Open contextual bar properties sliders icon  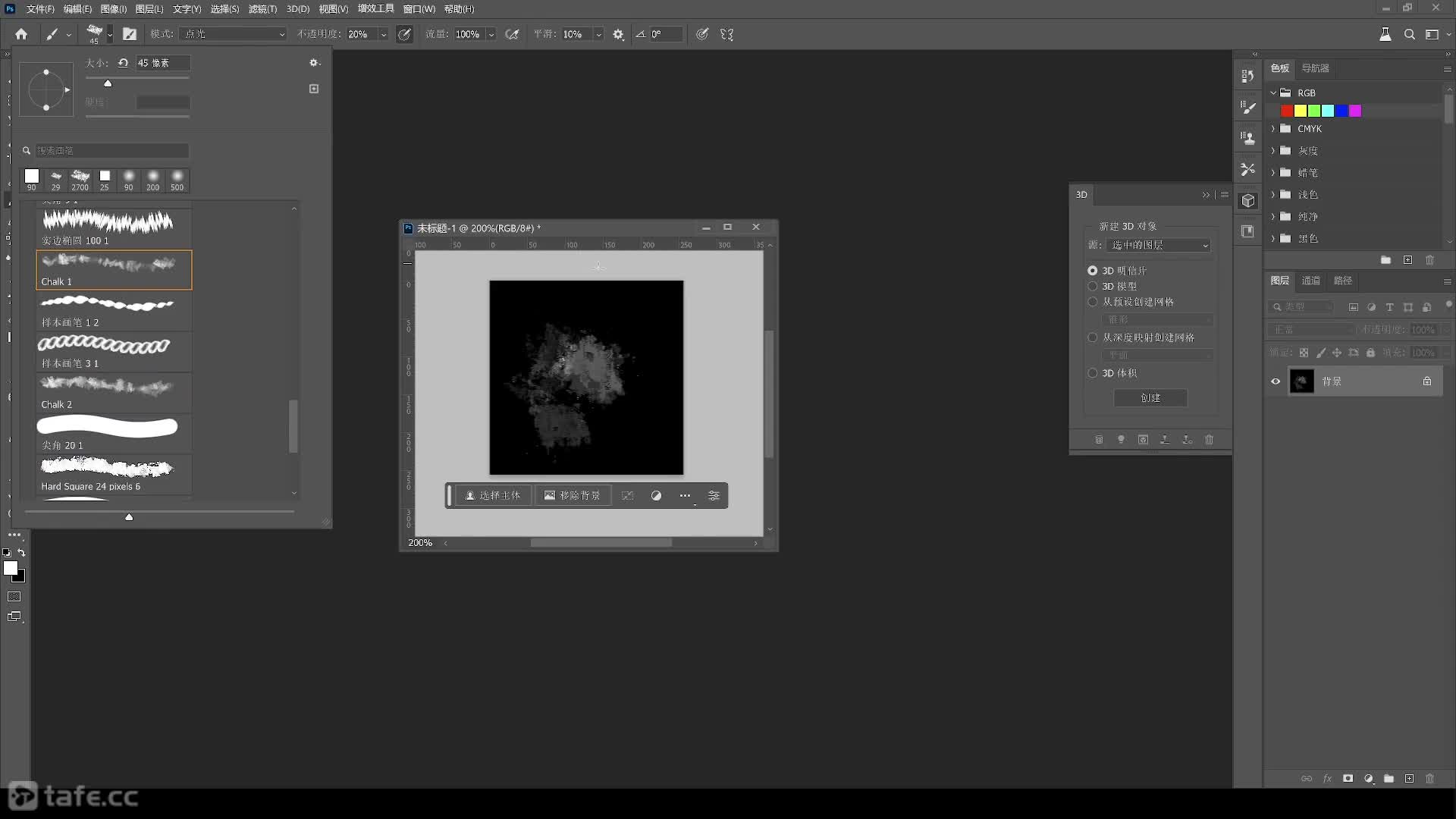[x=714, y=495]
